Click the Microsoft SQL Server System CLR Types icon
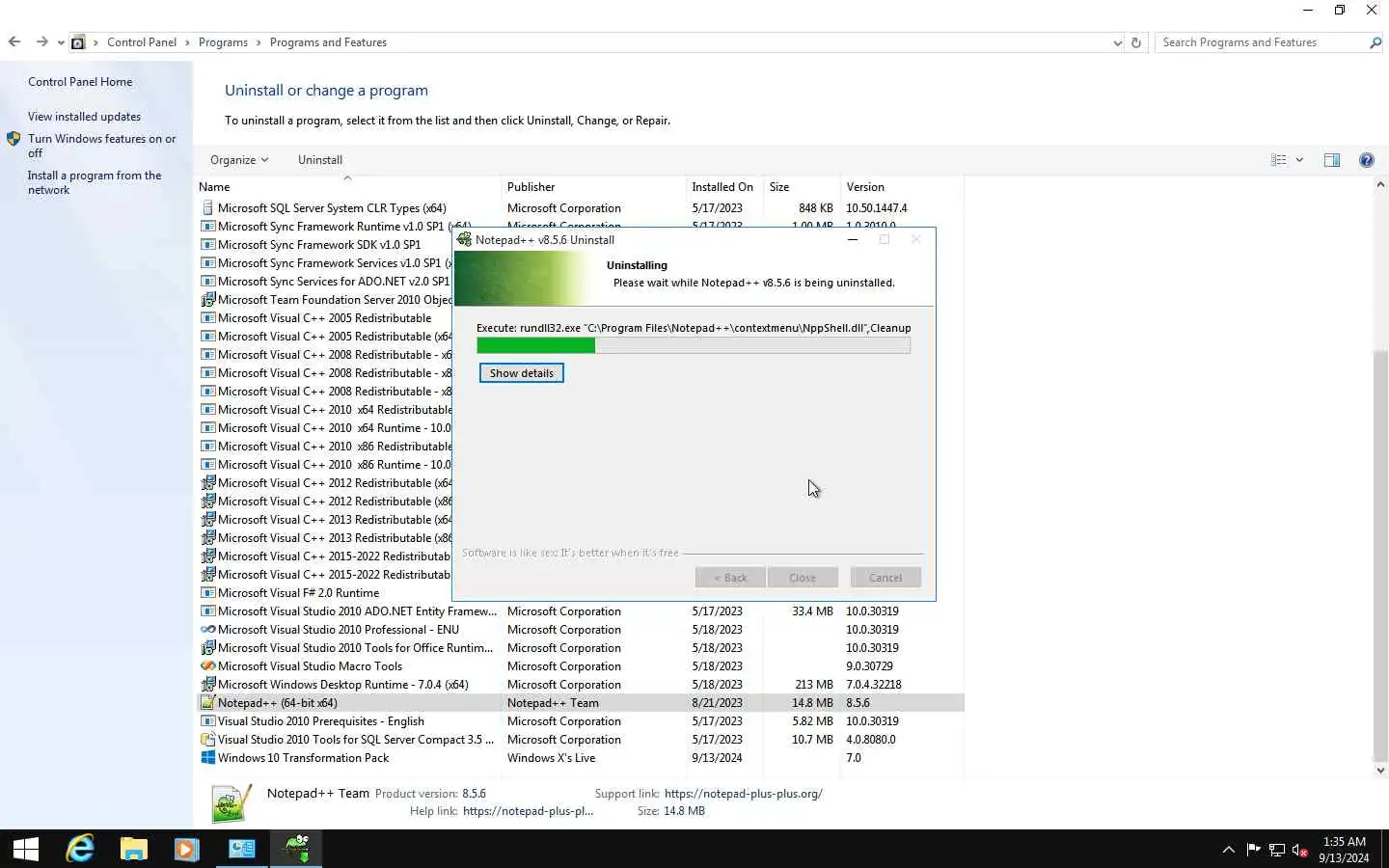The height and width of the screenshot is (868, 1389). click(x=207, y=208)
